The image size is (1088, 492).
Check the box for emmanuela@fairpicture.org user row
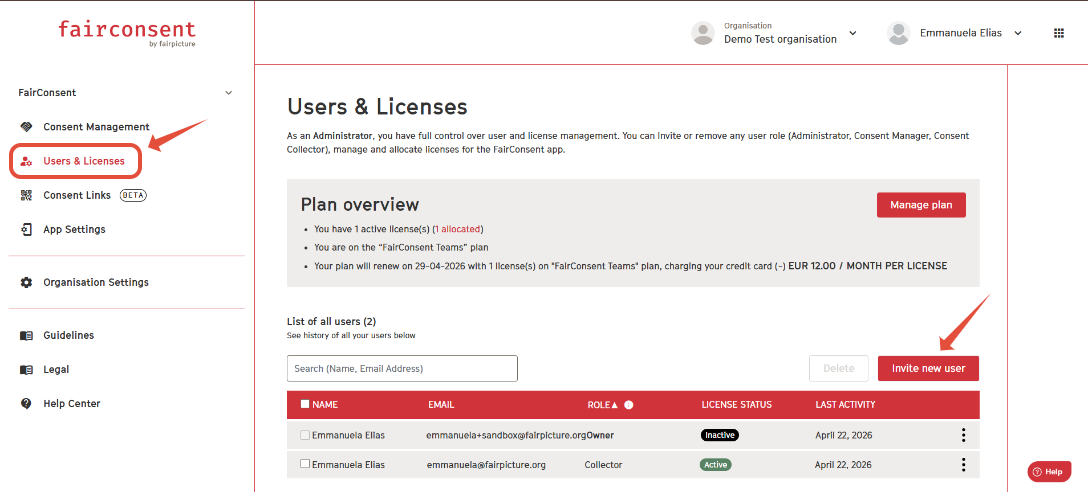coord(305,464)
